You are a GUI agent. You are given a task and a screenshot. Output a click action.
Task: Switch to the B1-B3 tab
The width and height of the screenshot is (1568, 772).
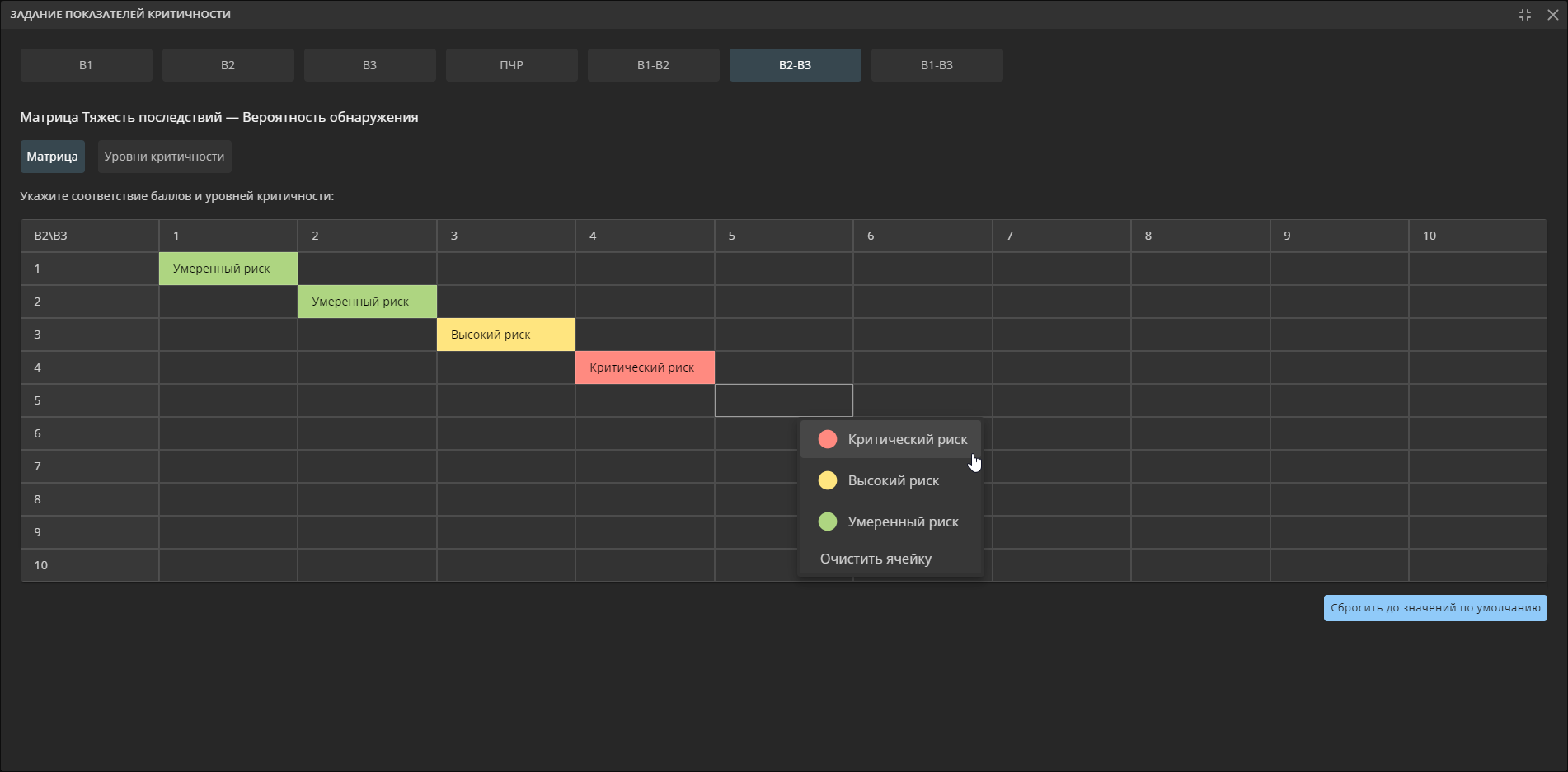pyautogui.click(x=937, y=65)
